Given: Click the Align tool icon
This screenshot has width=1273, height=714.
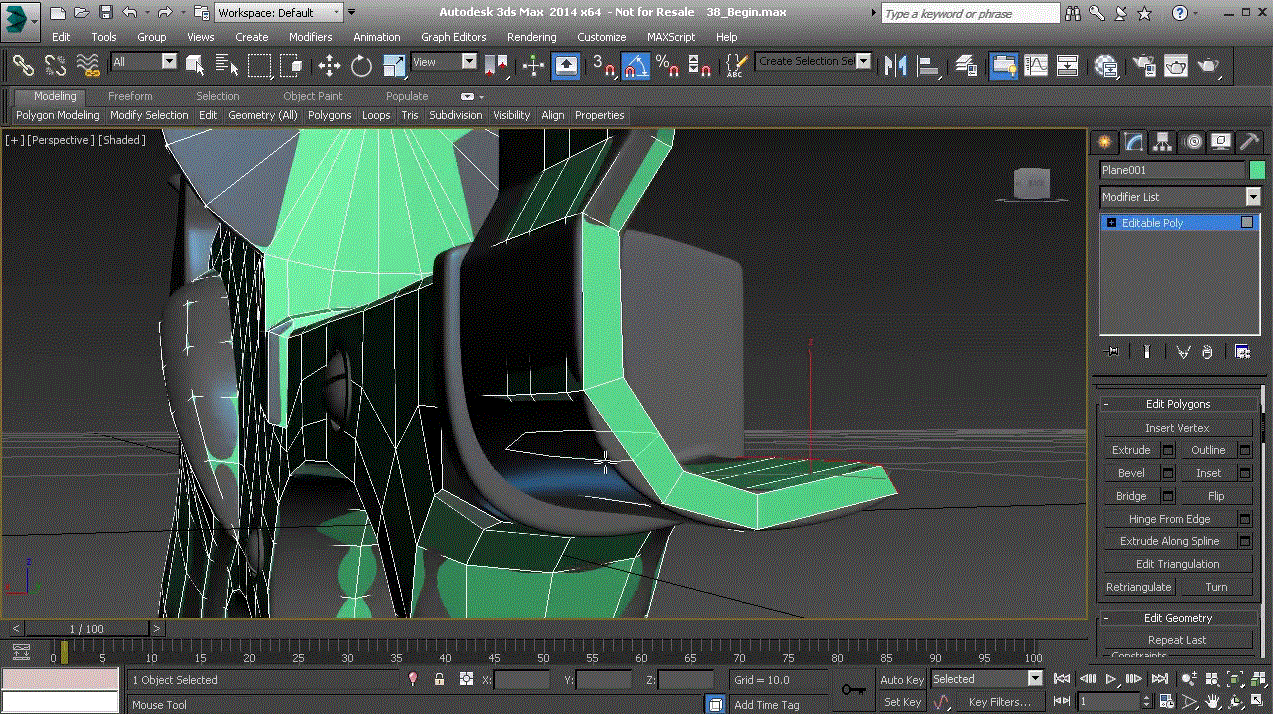Looking at the screenshot, I should click(929, 66).
